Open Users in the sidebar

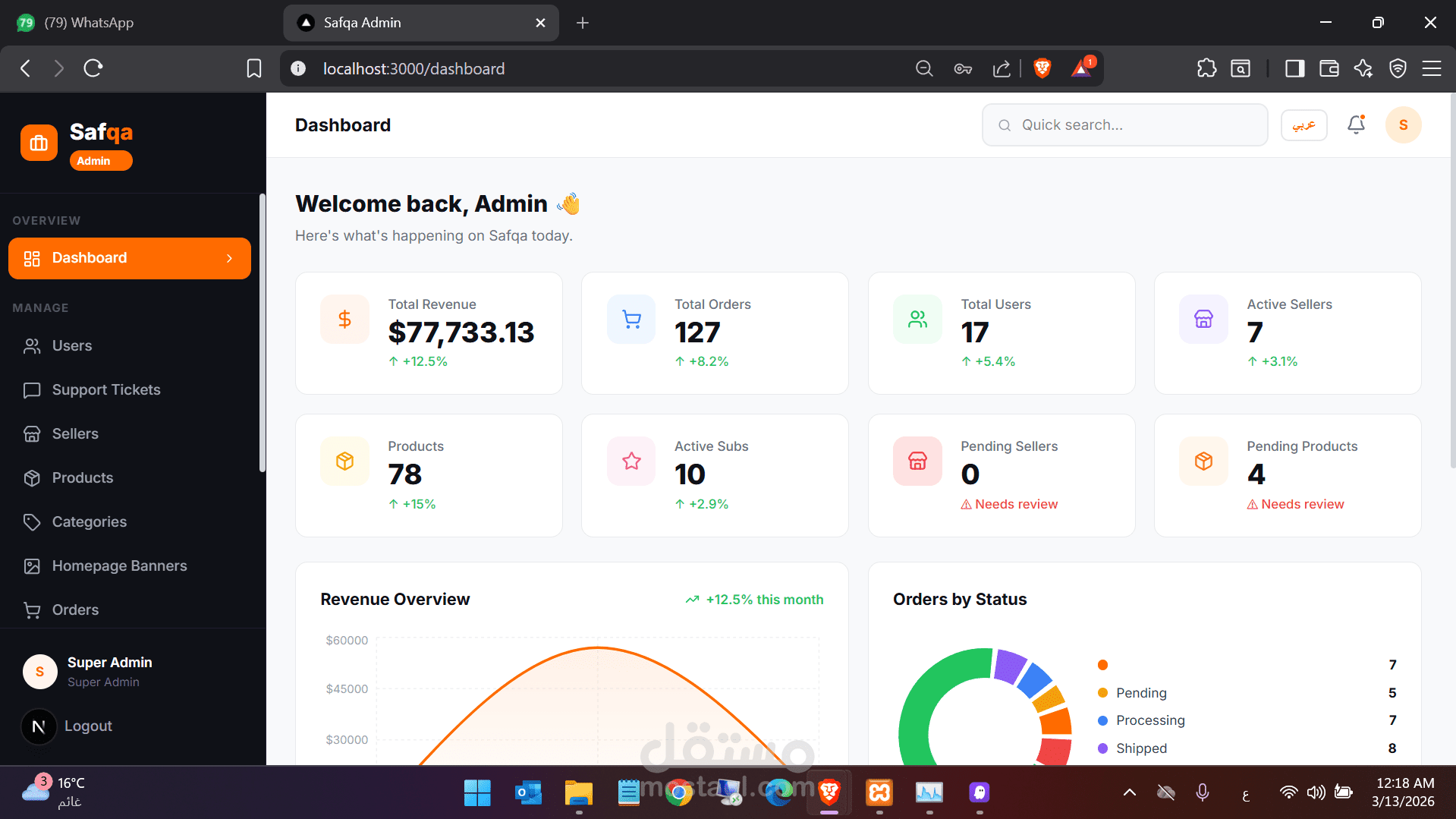point(130,346)
